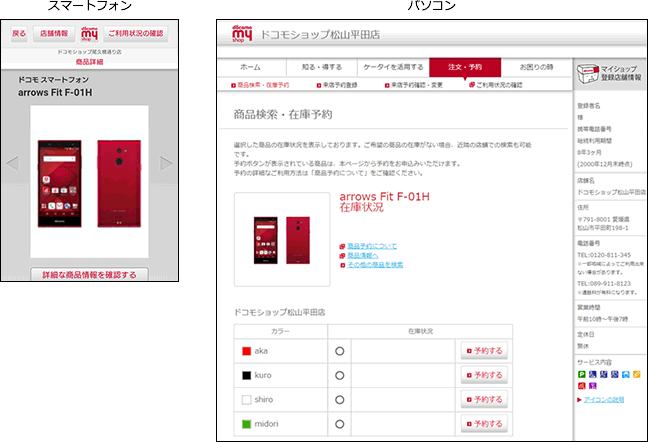
Task: Click the マイショップ登録店舗情報 box icon
Action: tap(587, 74)
